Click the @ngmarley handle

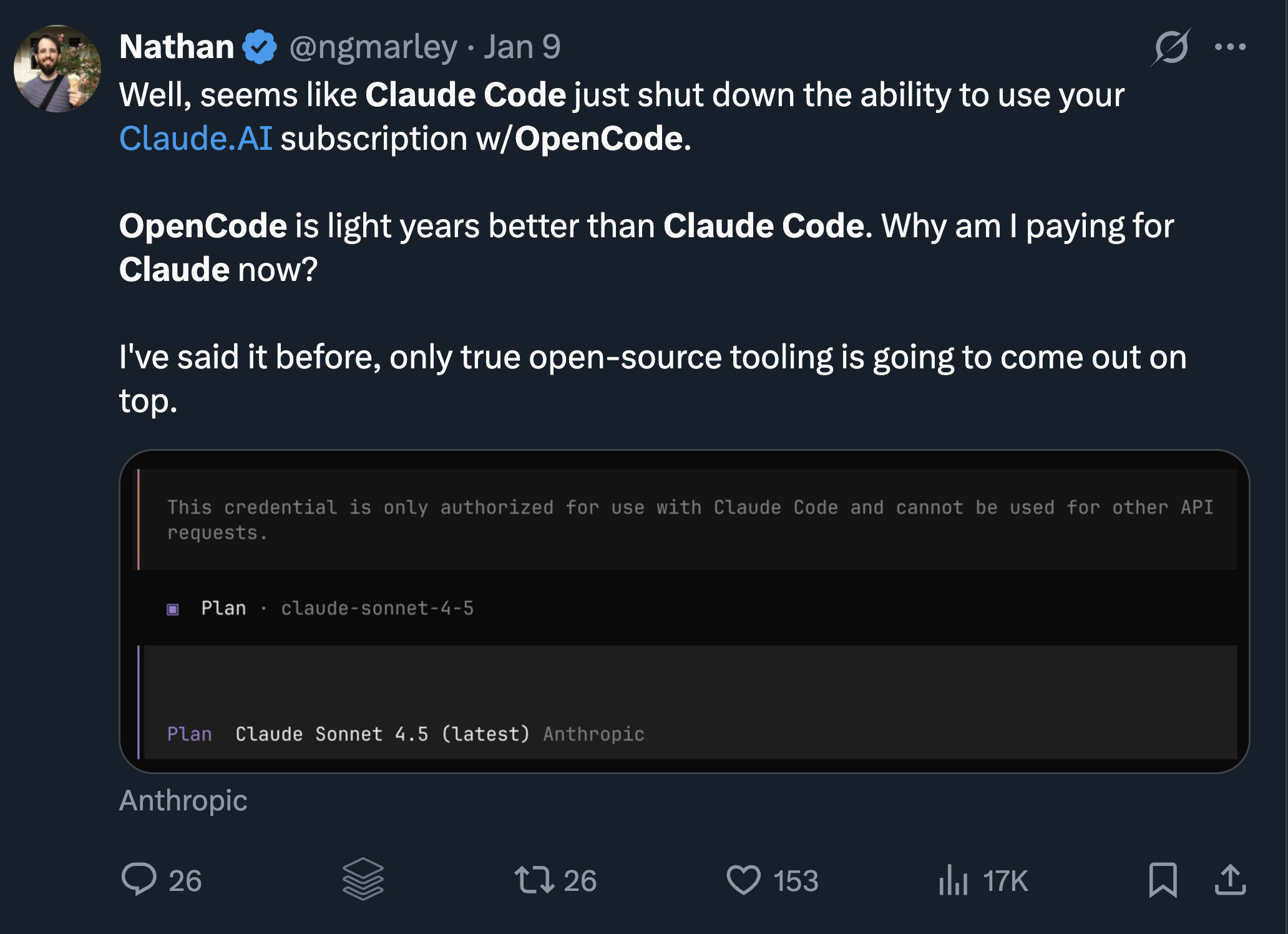(373, 47)
